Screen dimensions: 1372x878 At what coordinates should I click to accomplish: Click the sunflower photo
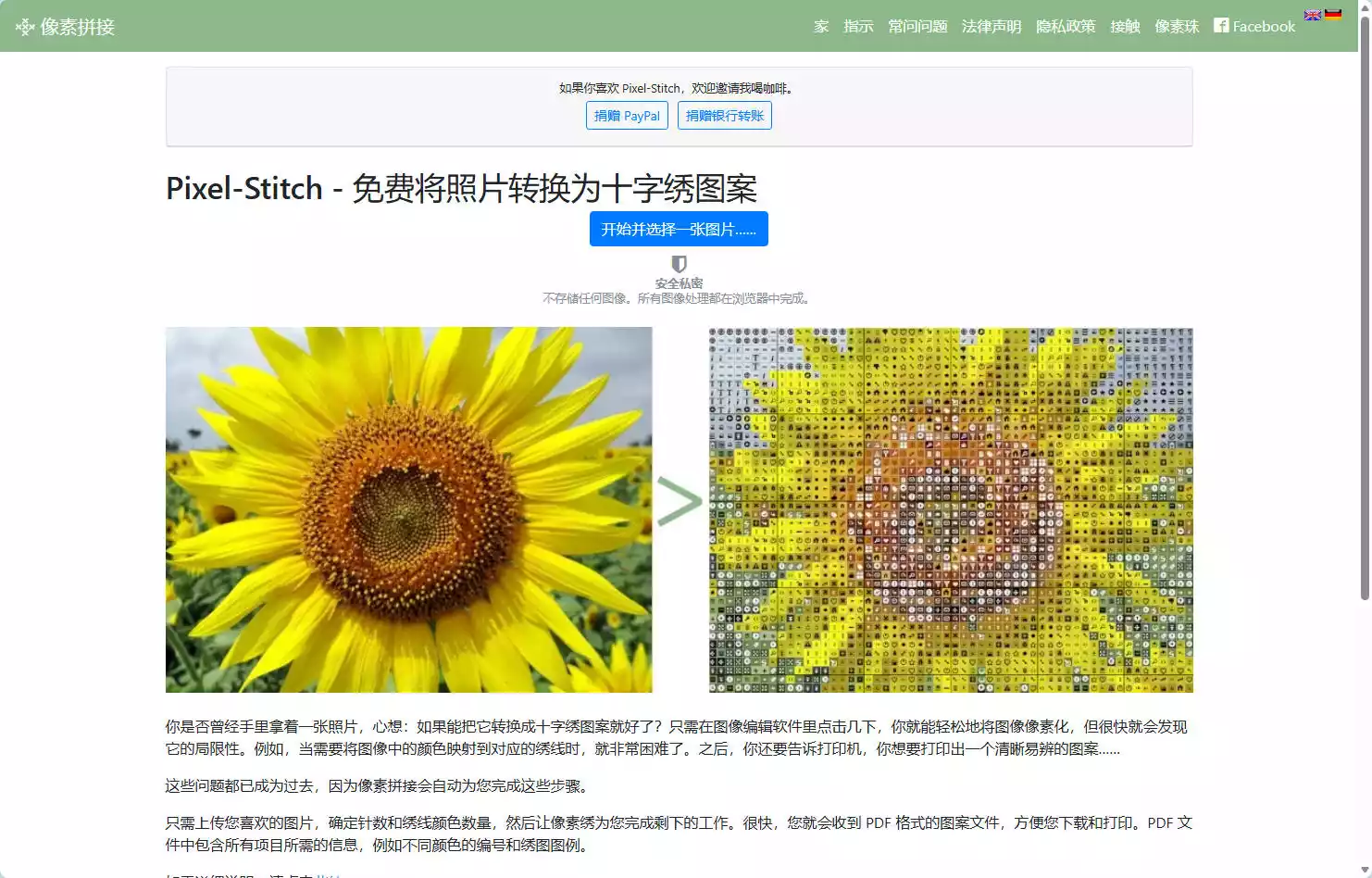[x=408, y=509]
